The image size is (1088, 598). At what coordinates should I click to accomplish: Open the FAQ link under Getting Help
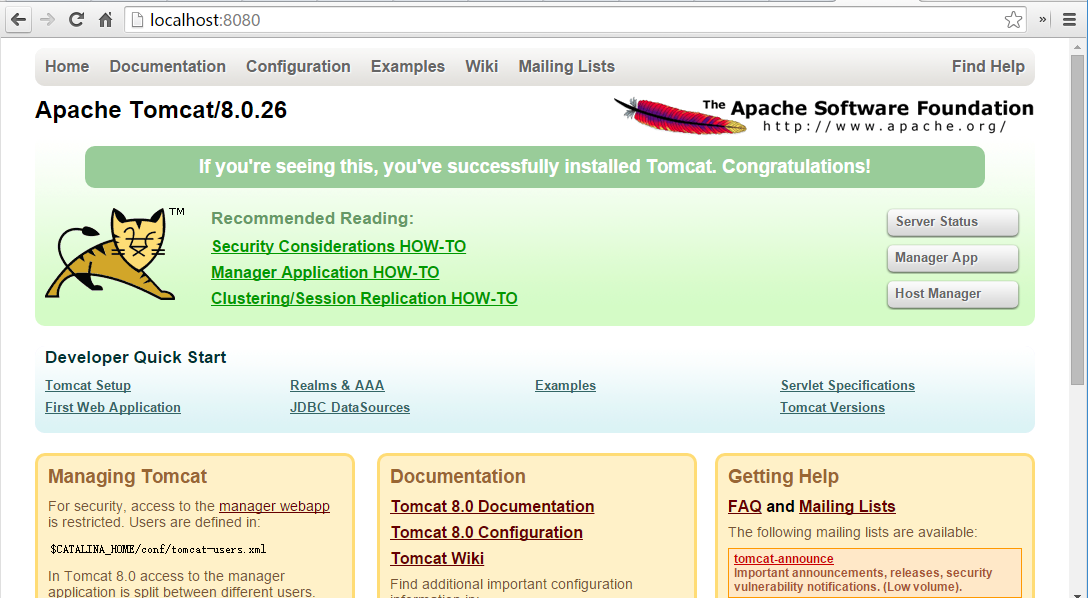click(x=745, y=506)
